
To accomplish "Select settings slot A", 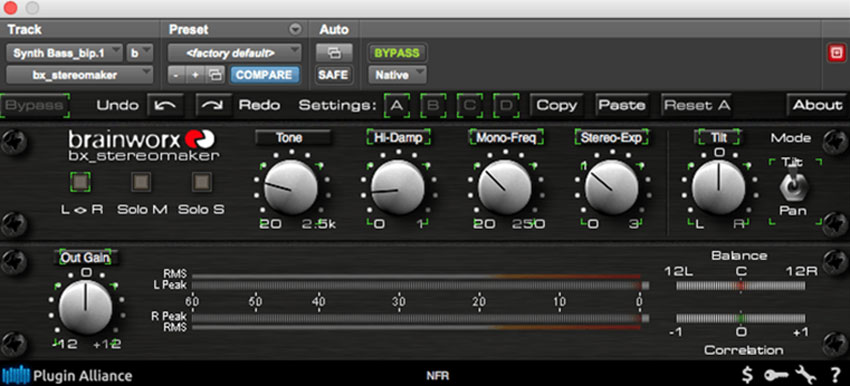I will [397, 105].
